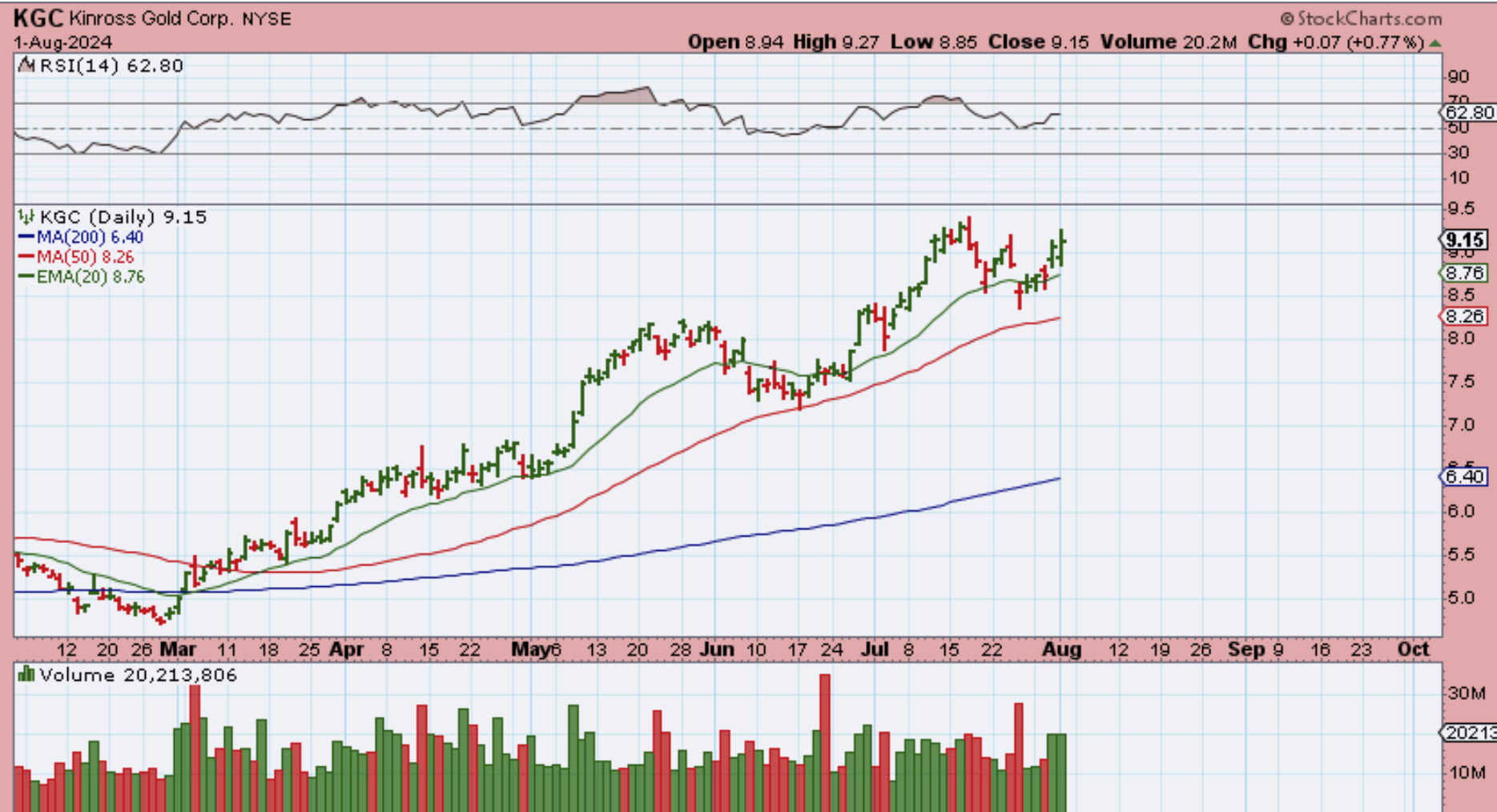Click the KGC (Daily) 9.15 chart label

pos(123,217)
